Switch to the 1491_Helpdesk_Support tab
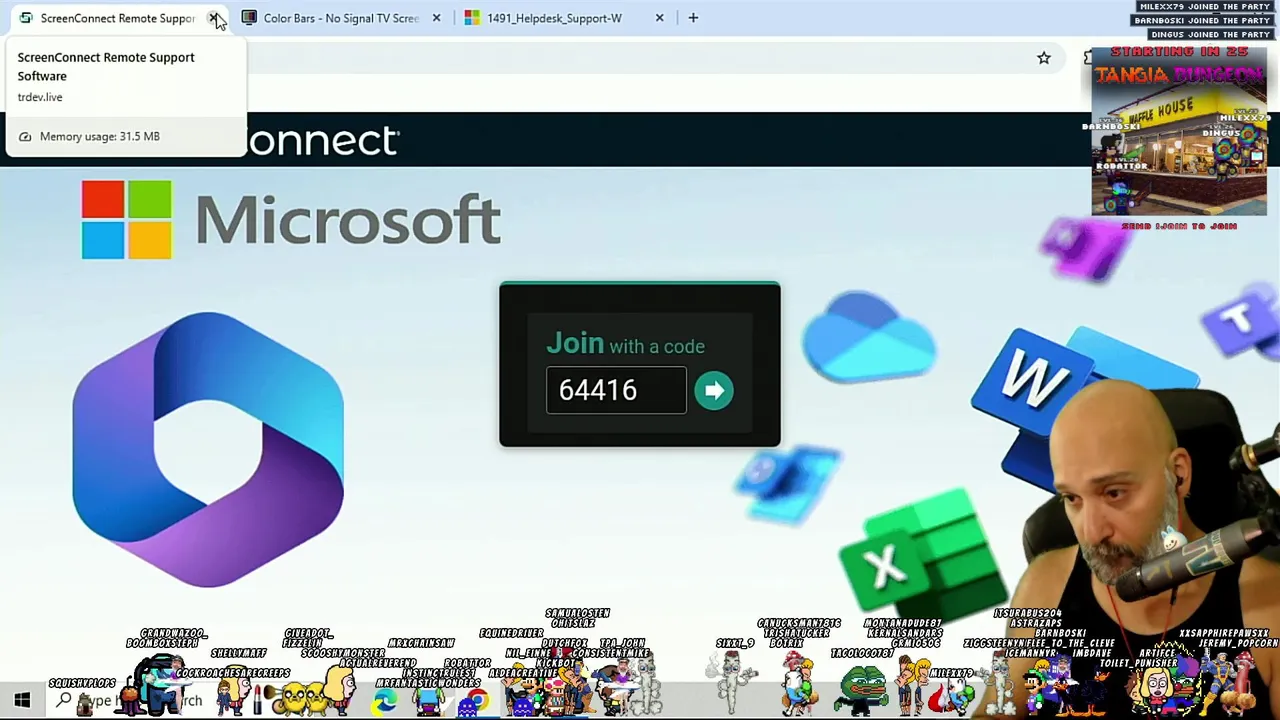1280x720 pixels. click(554, 18)
